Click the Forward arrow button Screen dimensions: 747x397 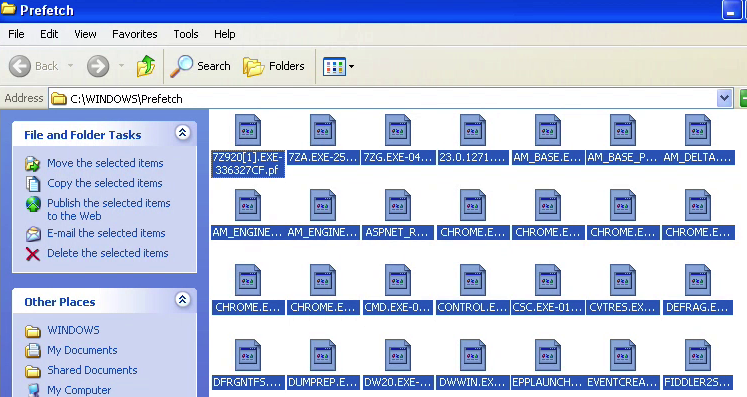pos(98,66)
